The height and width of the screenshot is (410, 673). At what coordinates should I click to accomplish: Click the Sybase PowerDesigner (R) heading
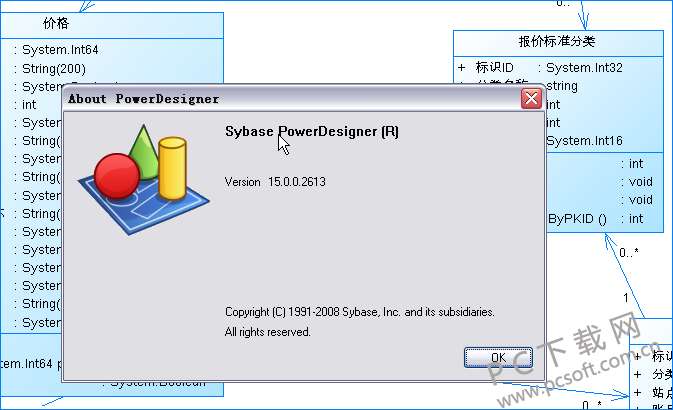coord(312,131)
